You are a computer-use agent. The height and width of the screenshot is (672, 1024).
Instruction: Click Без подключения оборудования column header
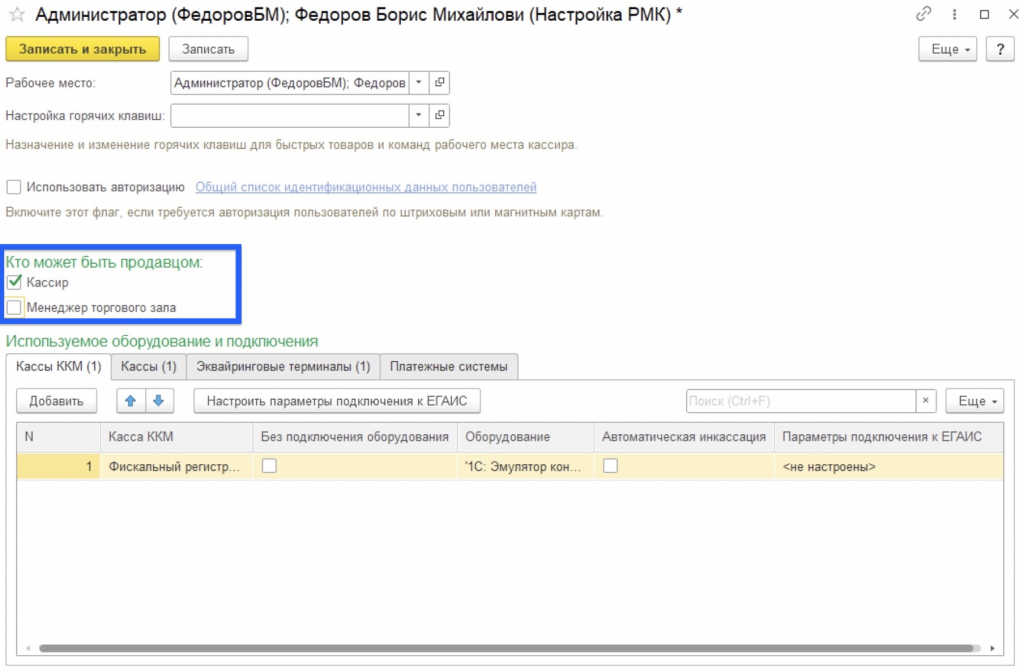coord(355,437)
